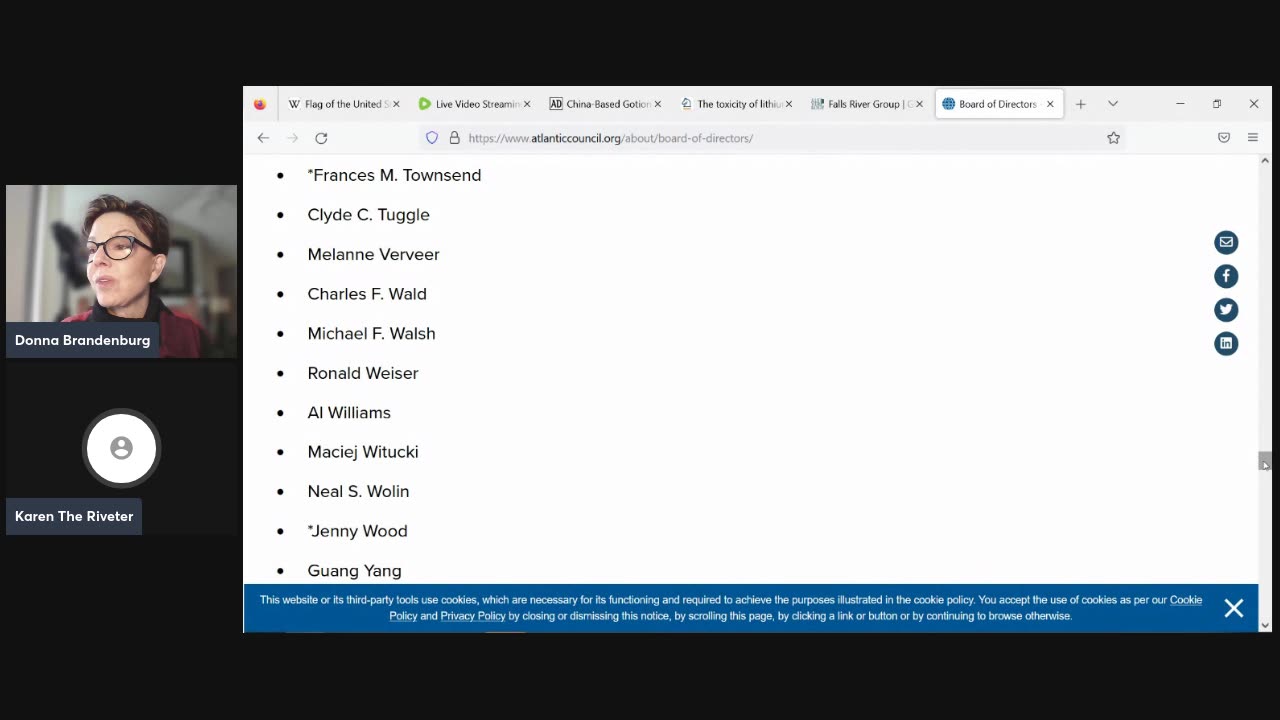Click name Charles F. Wald
This screenshot has width=1280, height=720.
pos(367,294)
